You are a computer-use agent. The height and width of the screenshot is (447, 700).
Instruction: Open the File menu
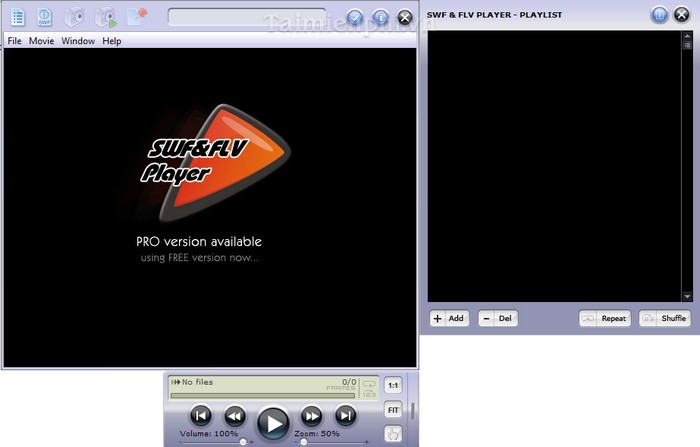click(14, 41)
